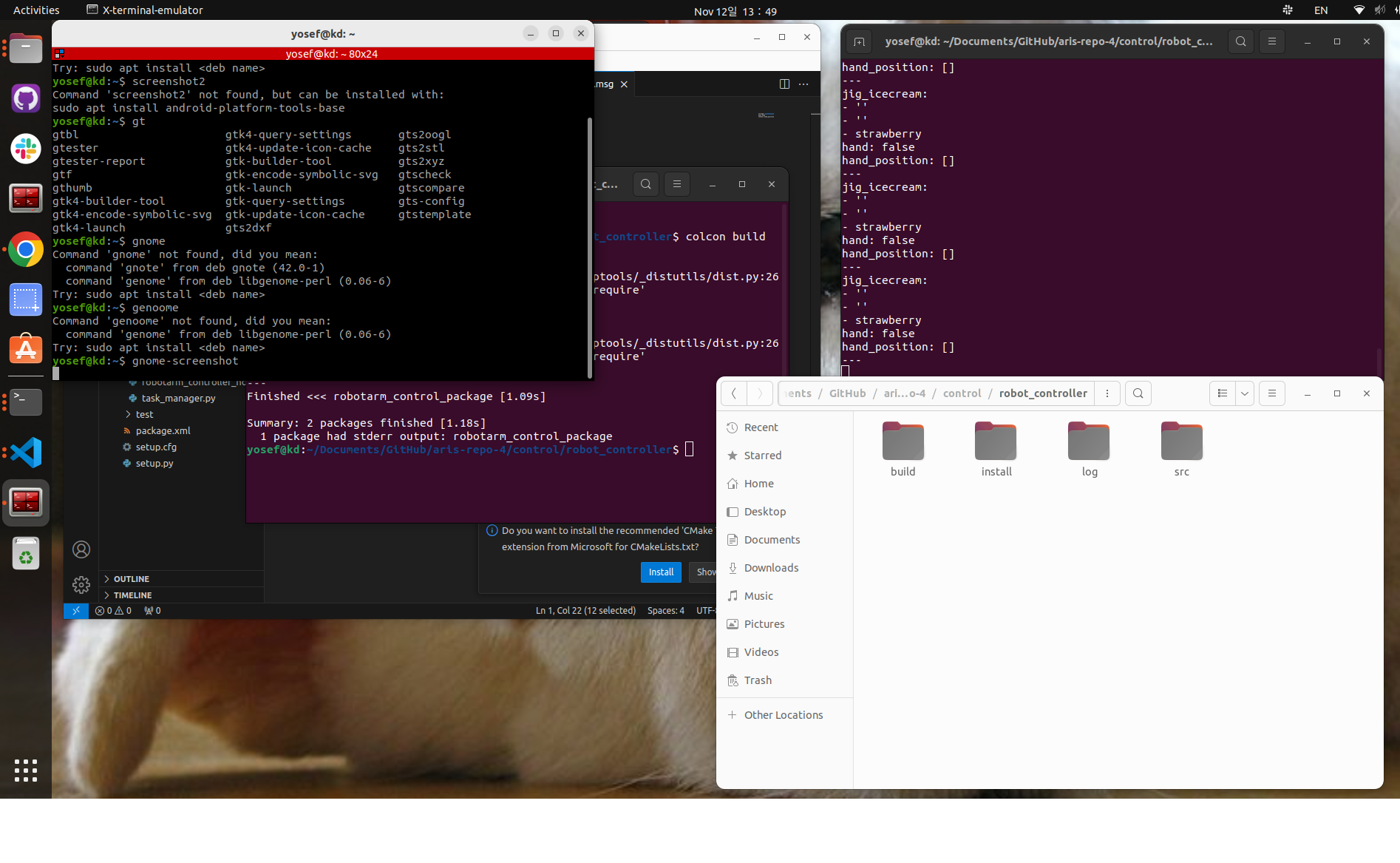Click search icon in right terminal header
The width and height of the screenshot is (1400, 863).
(x=1241, y=41)
